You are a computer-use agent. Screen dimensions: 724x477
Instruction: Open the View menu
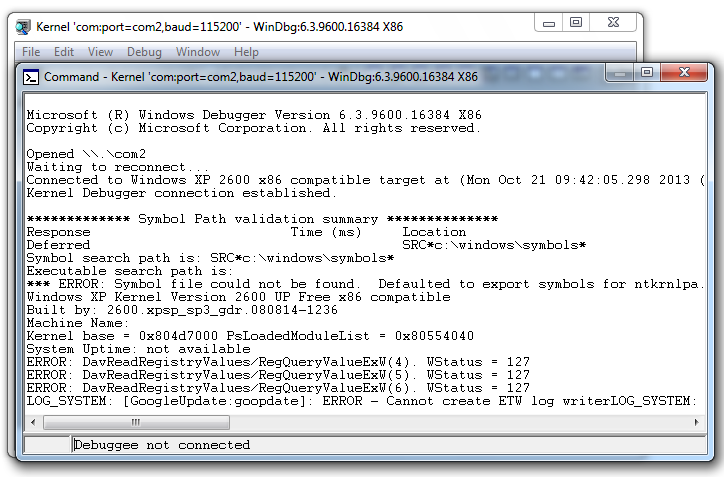100,52
